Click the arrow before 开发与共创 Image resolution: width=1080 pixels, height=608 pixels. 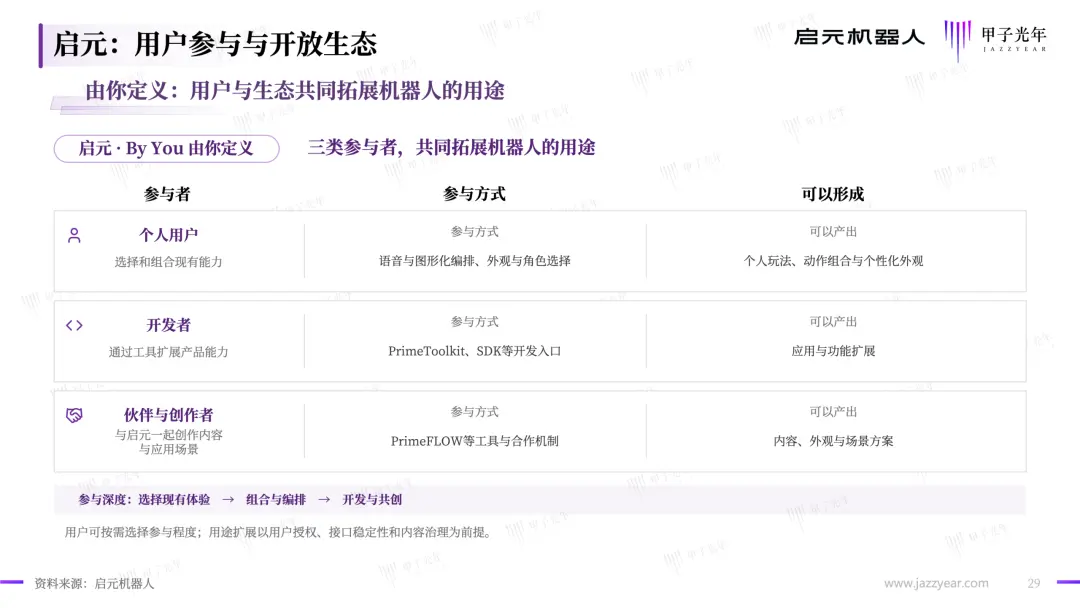[324, 499]
